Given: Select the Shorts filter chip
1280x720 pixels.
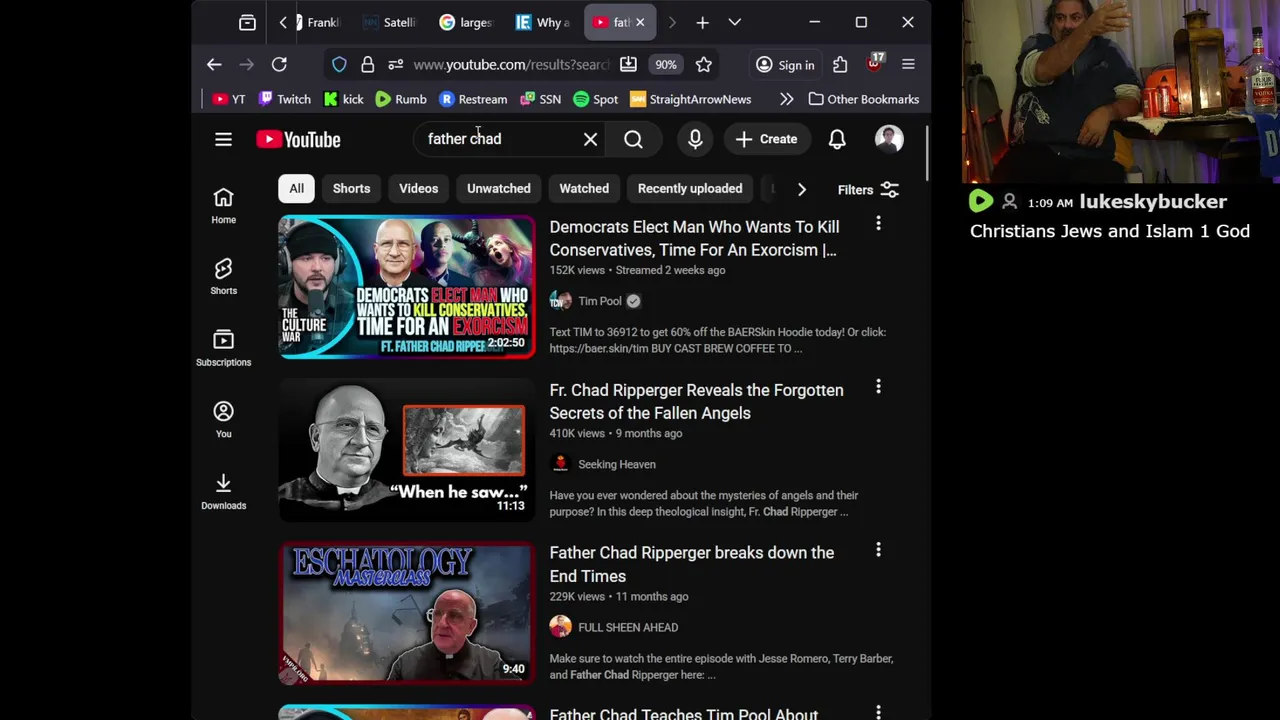Looking at the screenshot, I should point(351,188).
